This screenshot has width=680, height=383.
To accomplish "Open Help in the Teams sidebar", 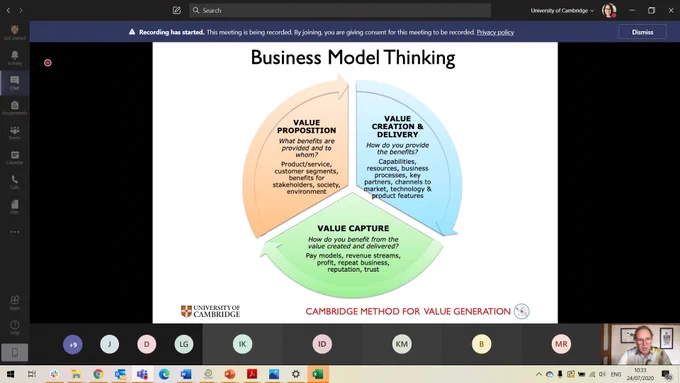I will click(15, 327).
